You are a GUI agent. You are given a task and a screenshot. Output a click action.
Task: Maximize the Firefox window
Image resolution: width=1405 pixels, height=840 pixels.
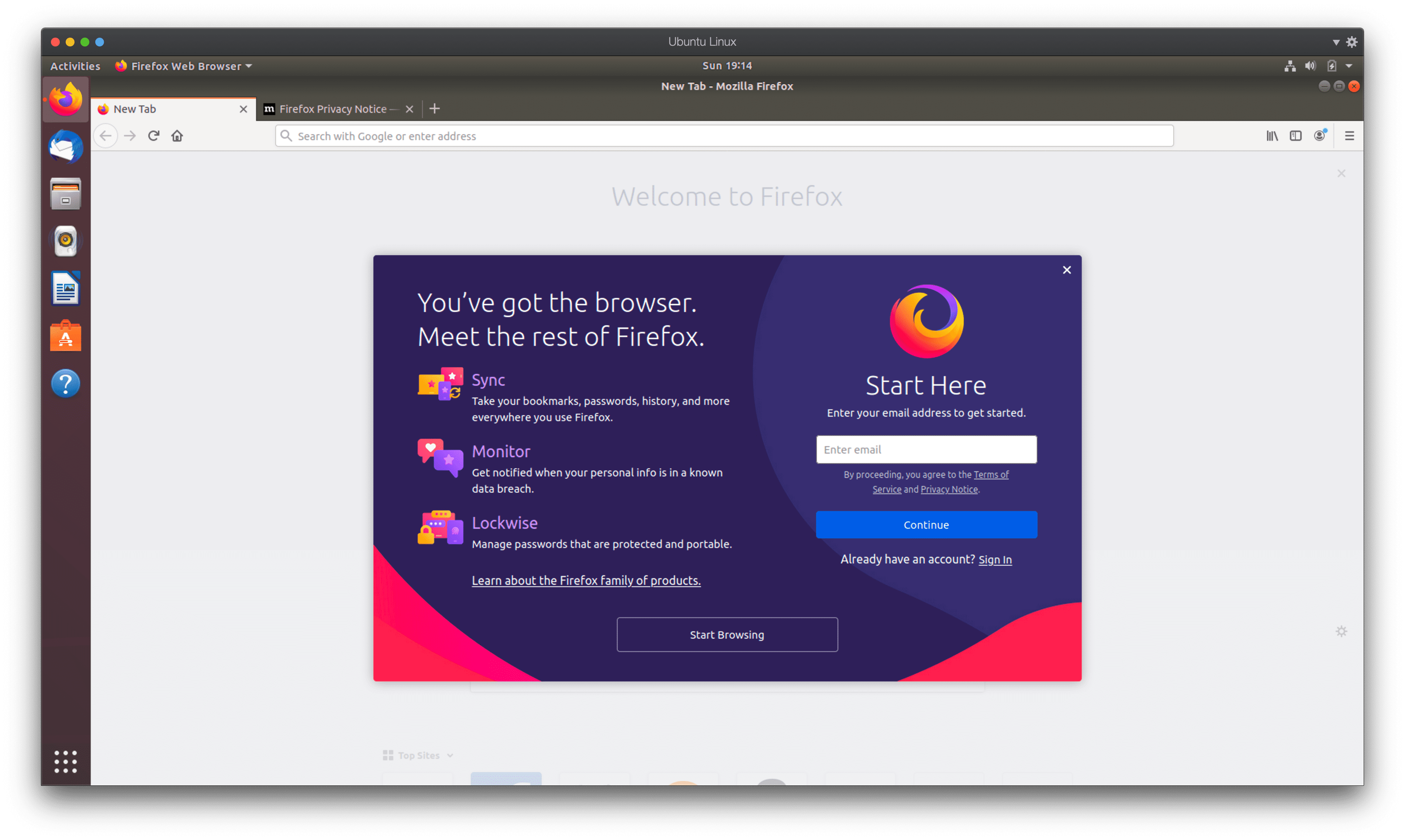click(1339, 86)
